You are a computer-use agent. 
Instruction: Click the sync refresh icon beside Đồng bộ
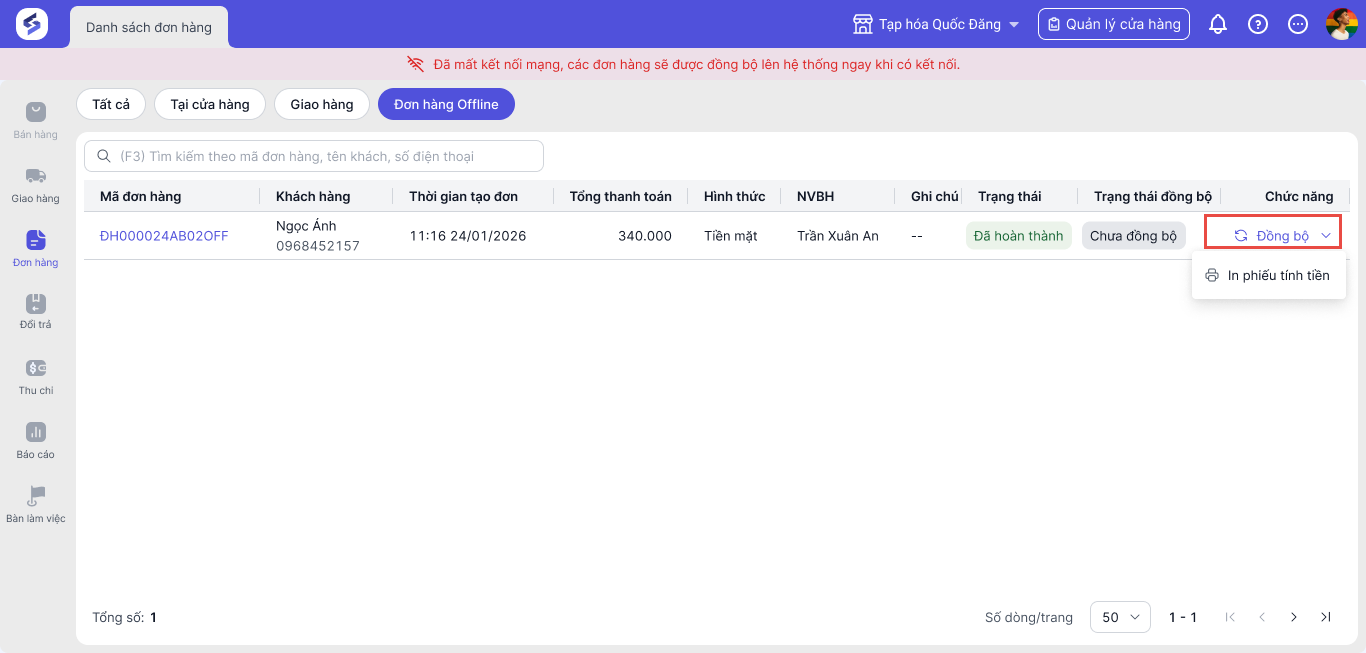[x=1241, y=236]
